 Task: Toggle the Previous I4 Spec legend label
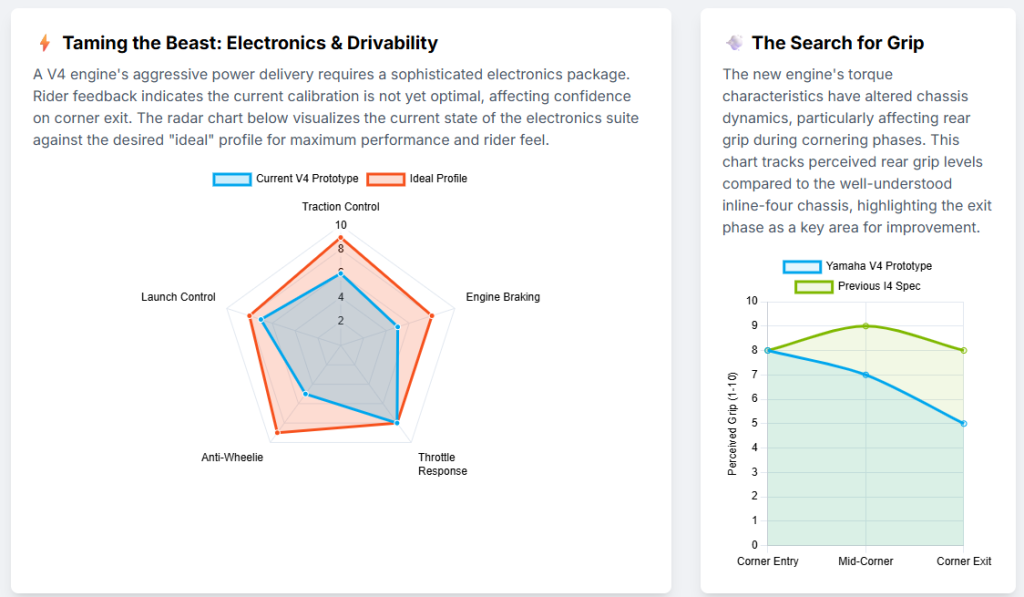coord(880,286)
